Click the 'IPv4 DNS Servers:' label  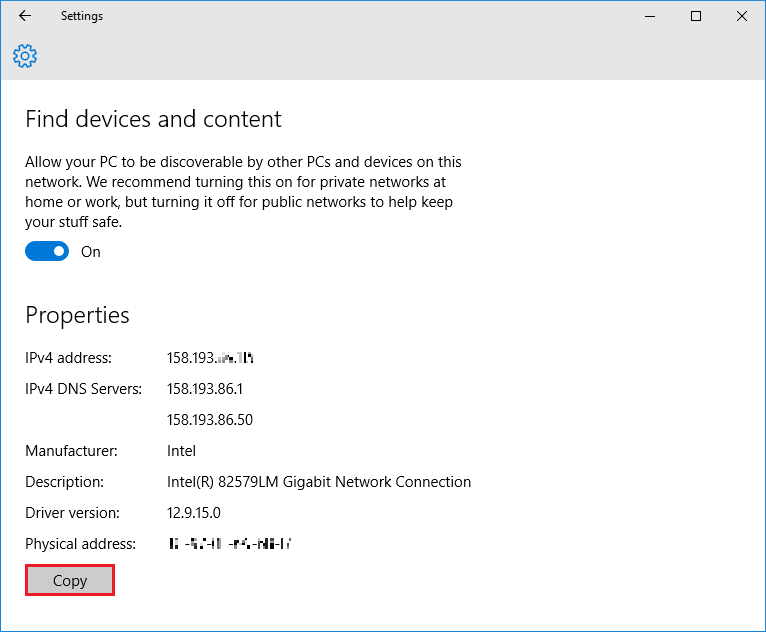(x=83, y=389)
